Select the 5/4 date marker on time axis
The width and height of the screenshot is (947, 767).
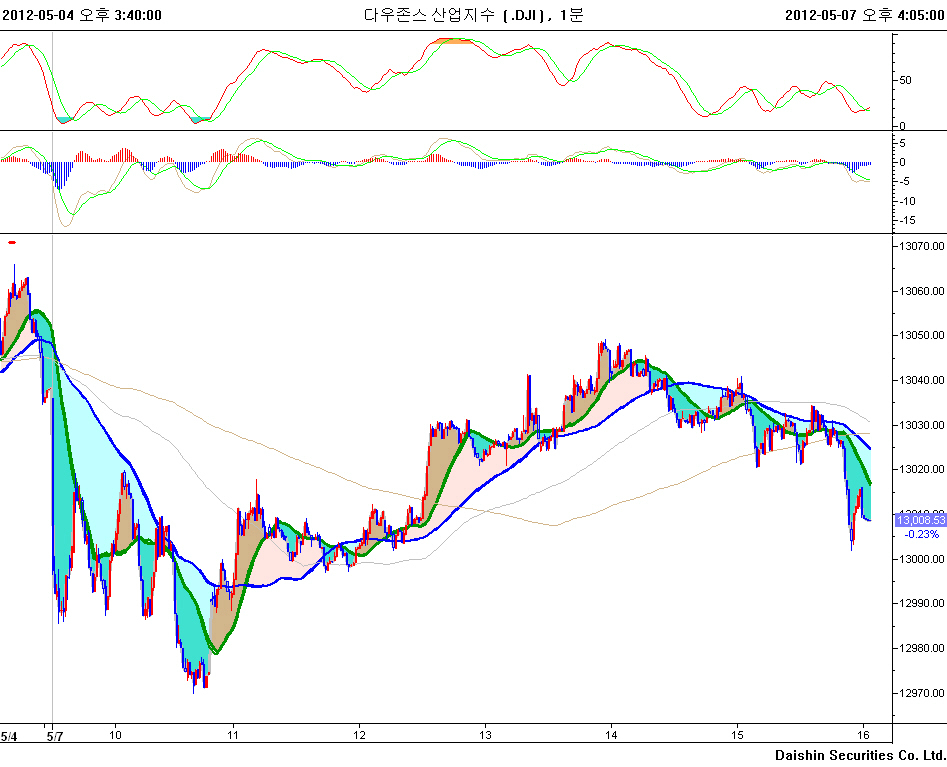pyautogui.click(x=9, y=735)
